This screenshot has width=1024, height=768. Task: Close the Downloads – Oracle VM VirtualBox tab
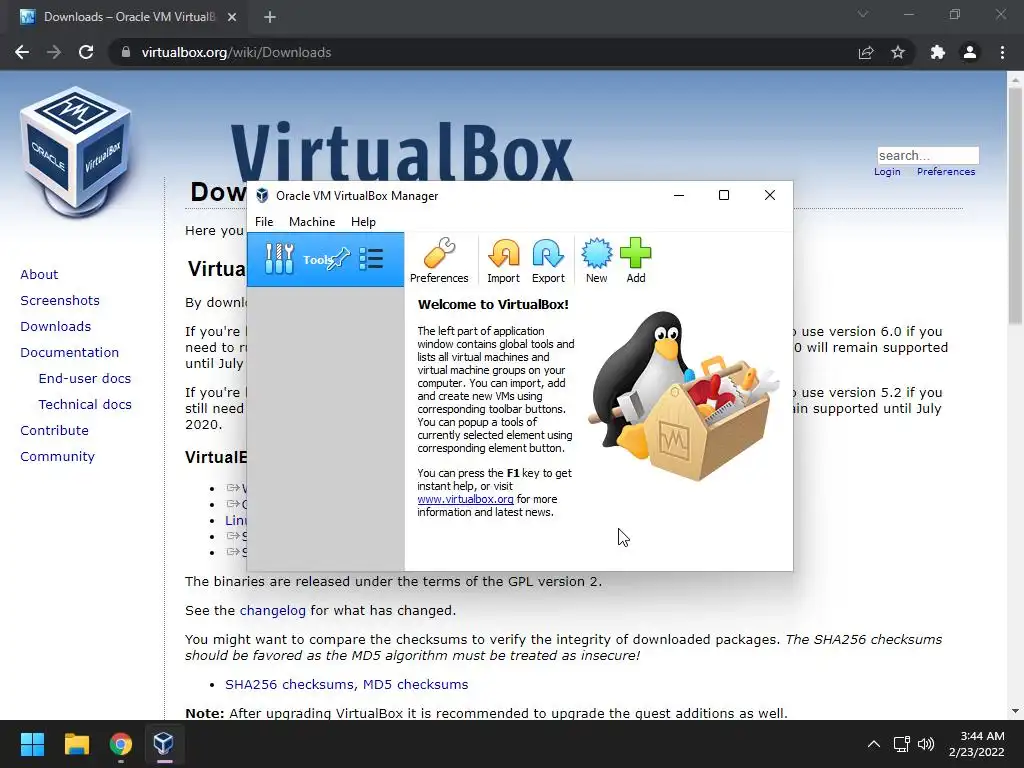tap(232, 17)
